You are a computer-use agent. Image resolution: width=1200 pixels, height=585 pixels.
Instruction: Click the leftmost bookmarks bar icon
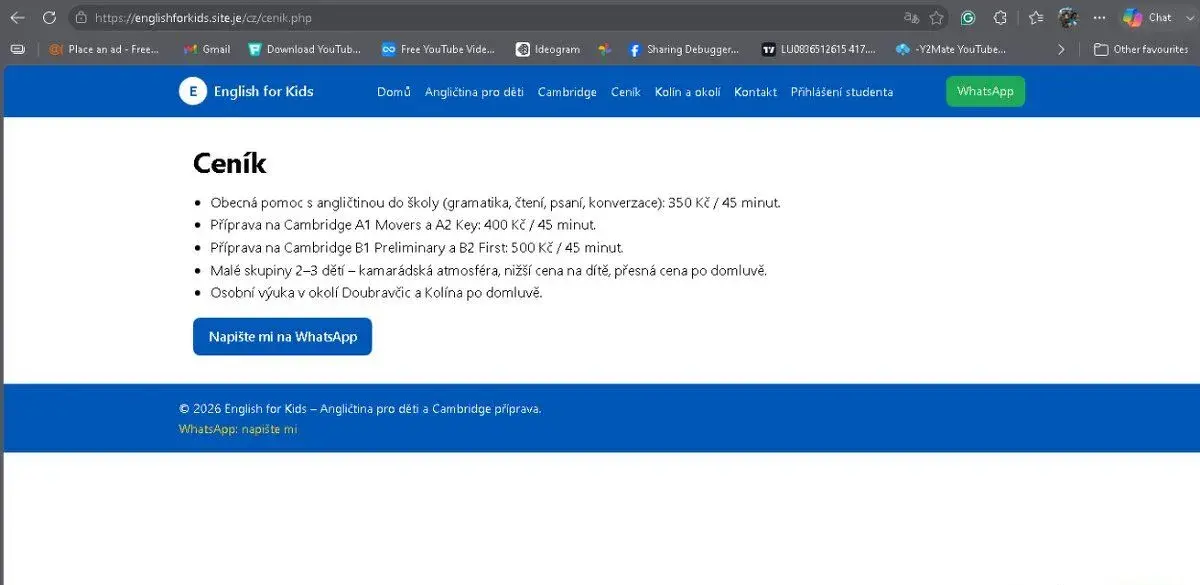coord(17,49)
